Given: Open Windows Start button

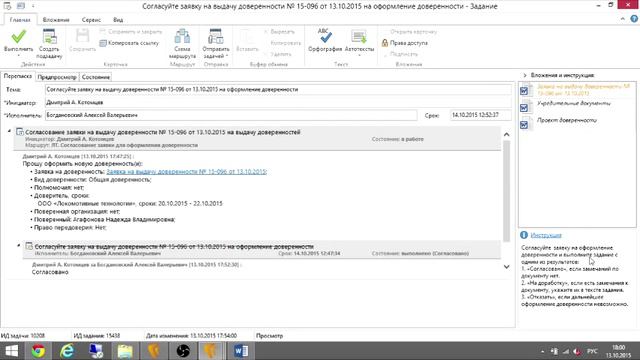Looking at the screenshot, I should point(11,351).
